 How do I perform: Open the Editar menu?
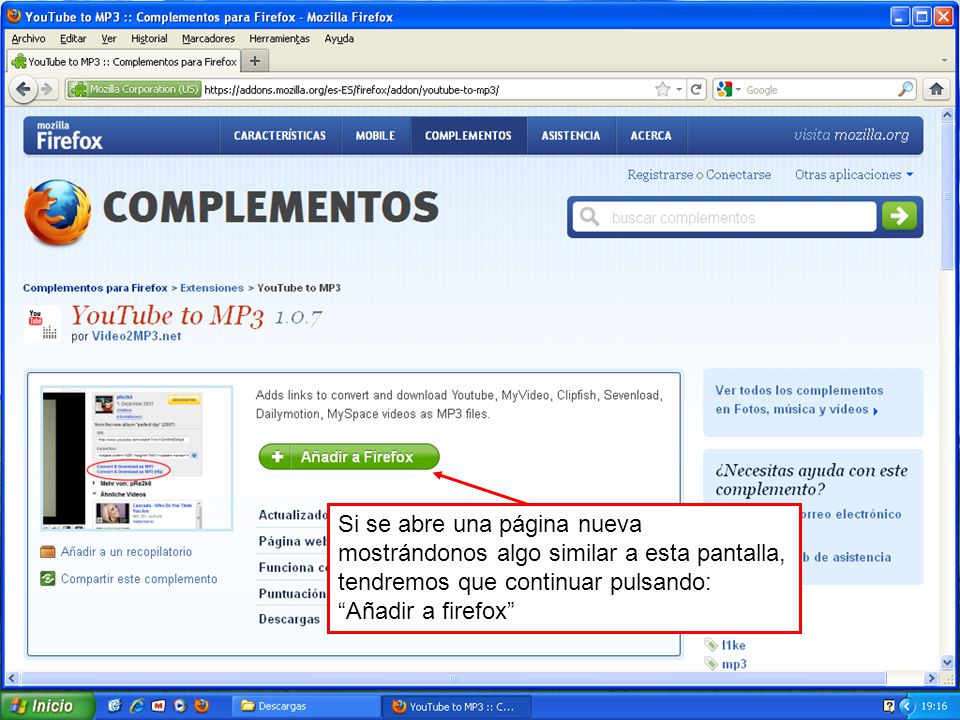[73, 39]
